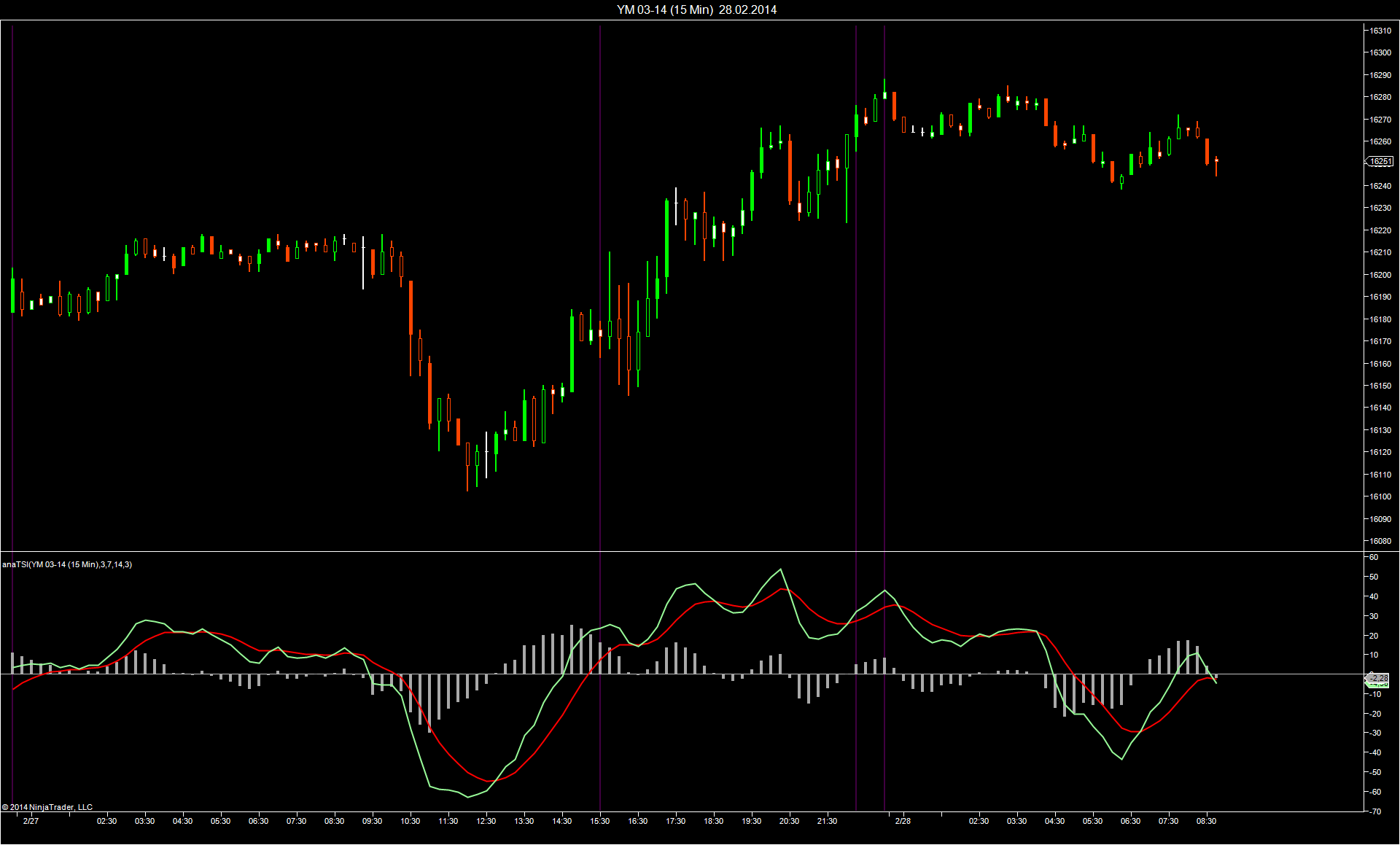Click the 16150 price axis label

pyautogui.click(x=1380, y=386)
